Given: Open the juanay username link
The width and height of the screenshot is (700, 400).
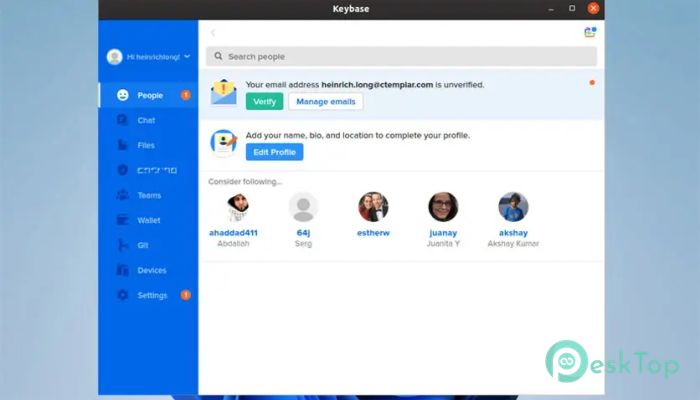Looking at the screenshot, I should point(443,233).
